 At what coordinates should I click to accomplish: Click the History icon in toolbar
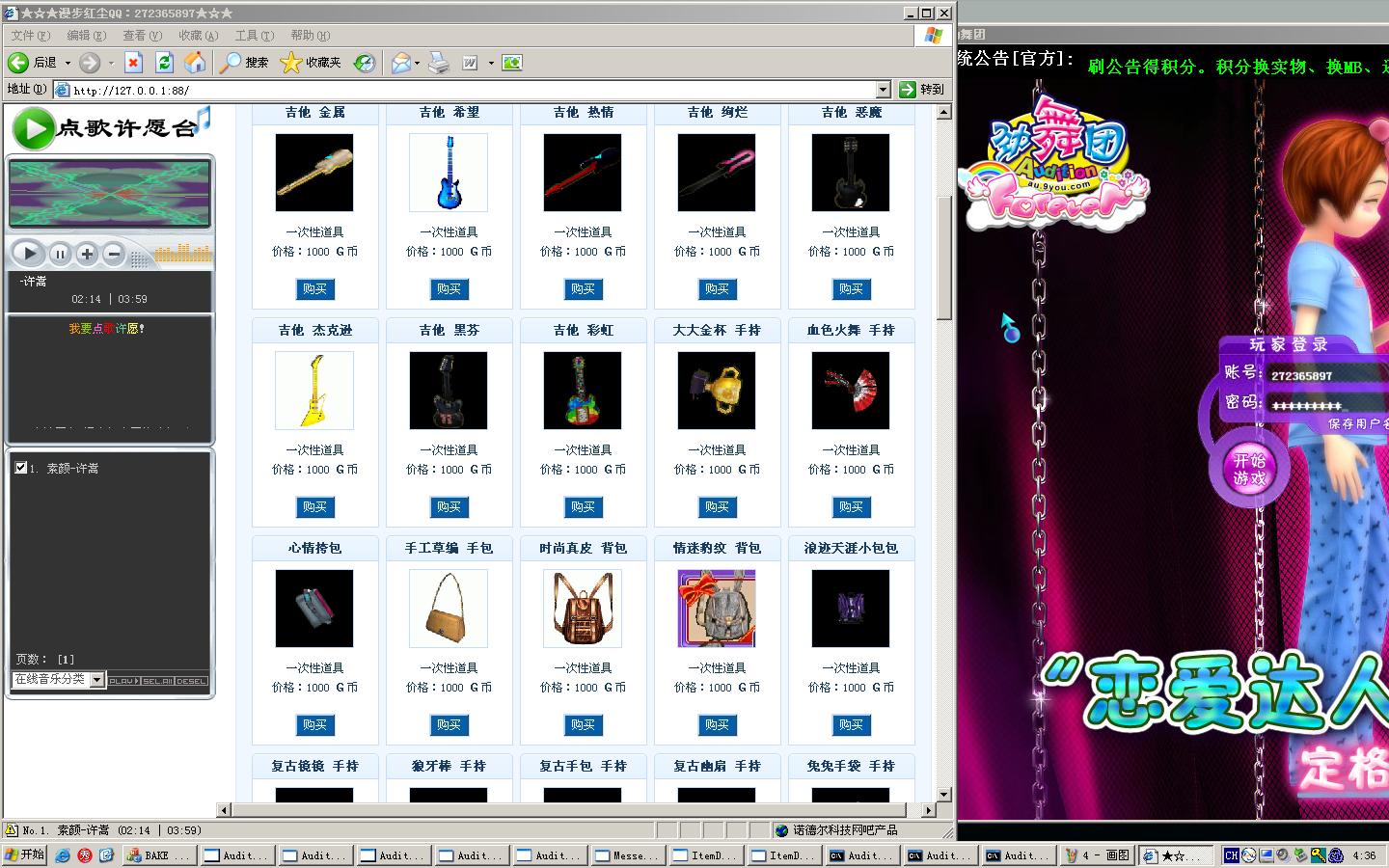pos(364,63)
